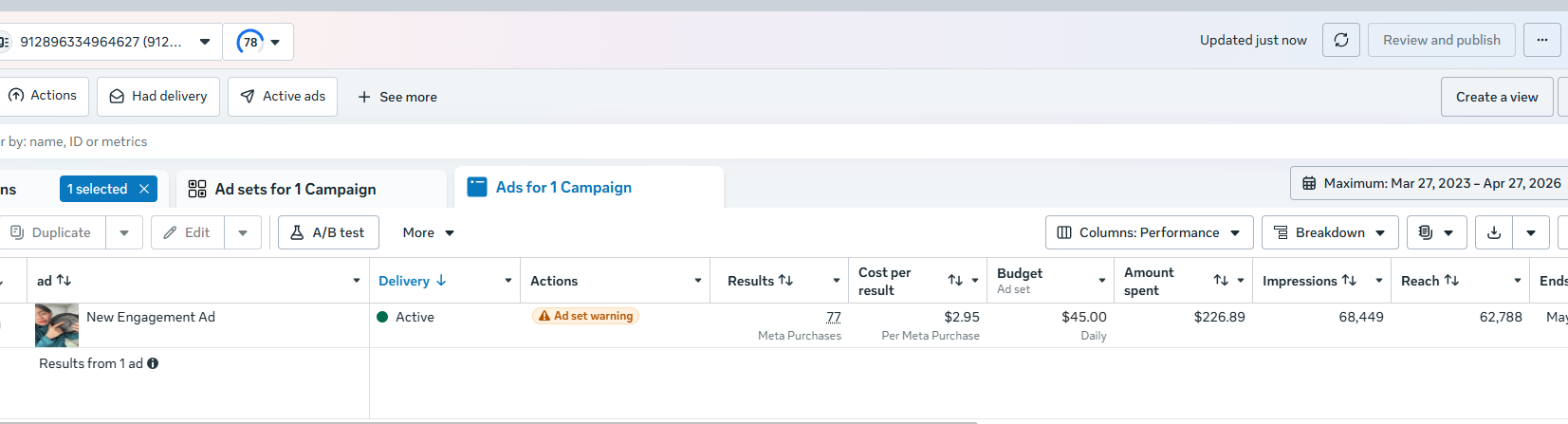Open the account score 78 dropdown
The width and height of the screenshot is (1568, 424).
coord(258,42)
